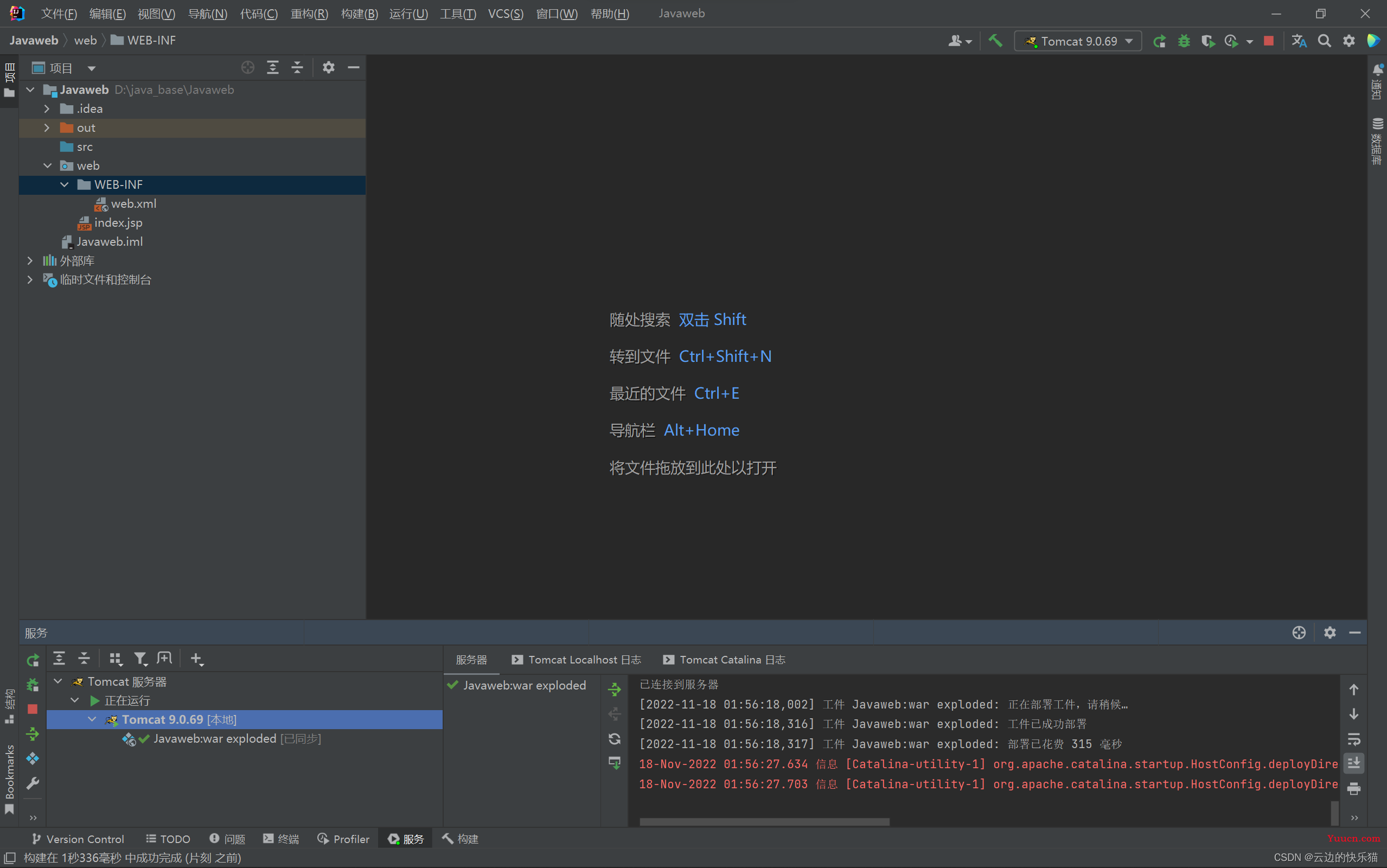
Task: Open Services panel settings gear
Action: coord(1330,633)
